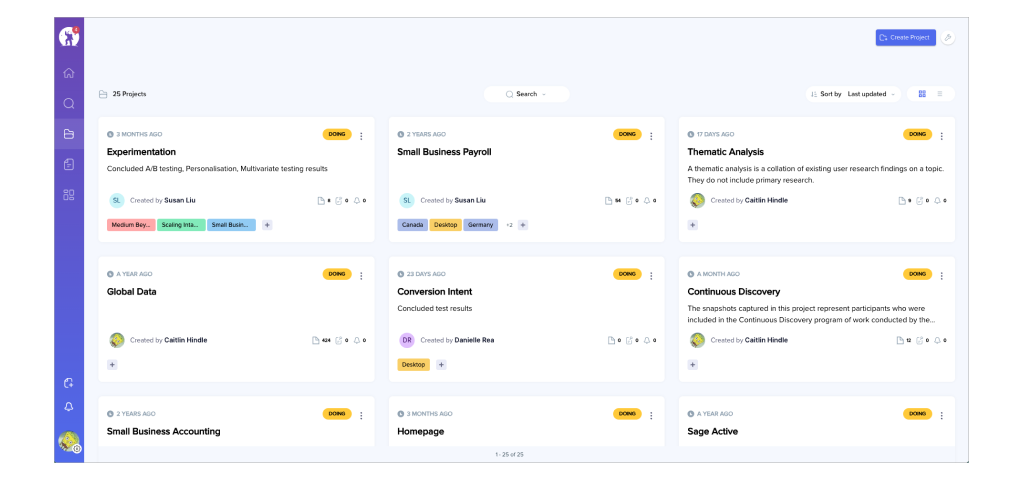Open the Small Business Payroll project title
Screen dimensions: 1024x480
click(444, 152)
